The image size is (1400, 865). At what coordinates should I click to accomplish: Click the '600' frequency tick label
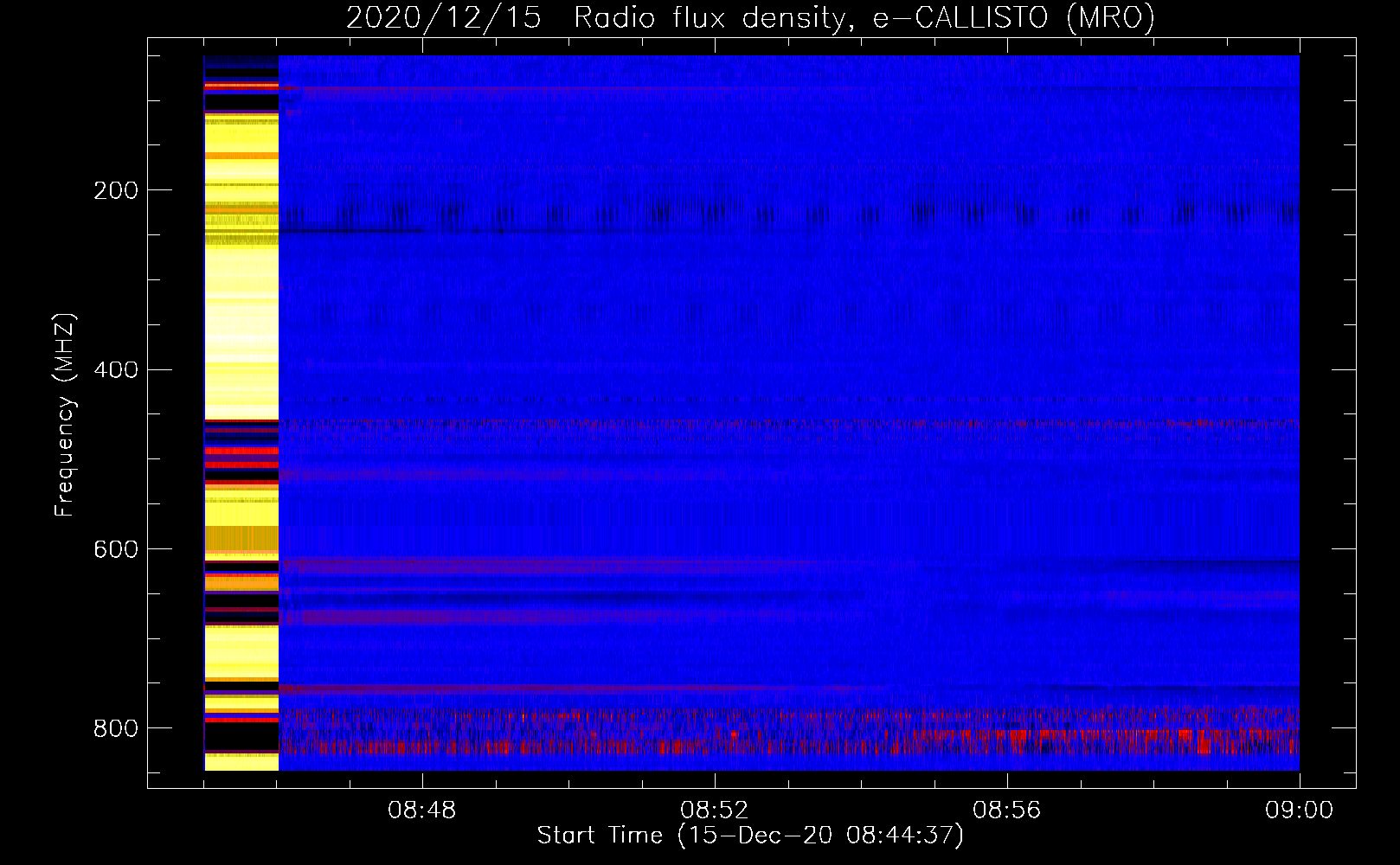coord(115,549)
